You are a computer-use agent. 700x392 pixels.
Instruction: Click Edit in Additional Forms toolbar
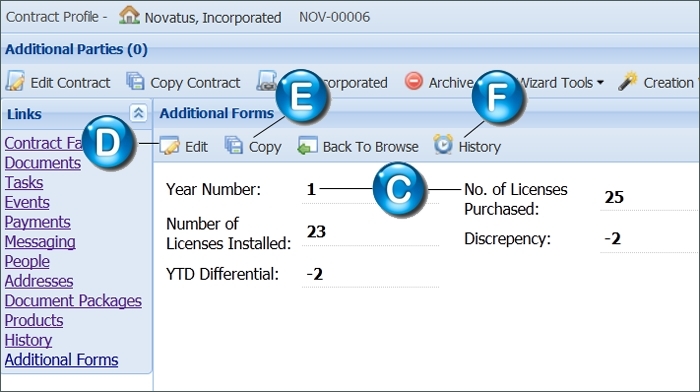(x=183, y=146)
